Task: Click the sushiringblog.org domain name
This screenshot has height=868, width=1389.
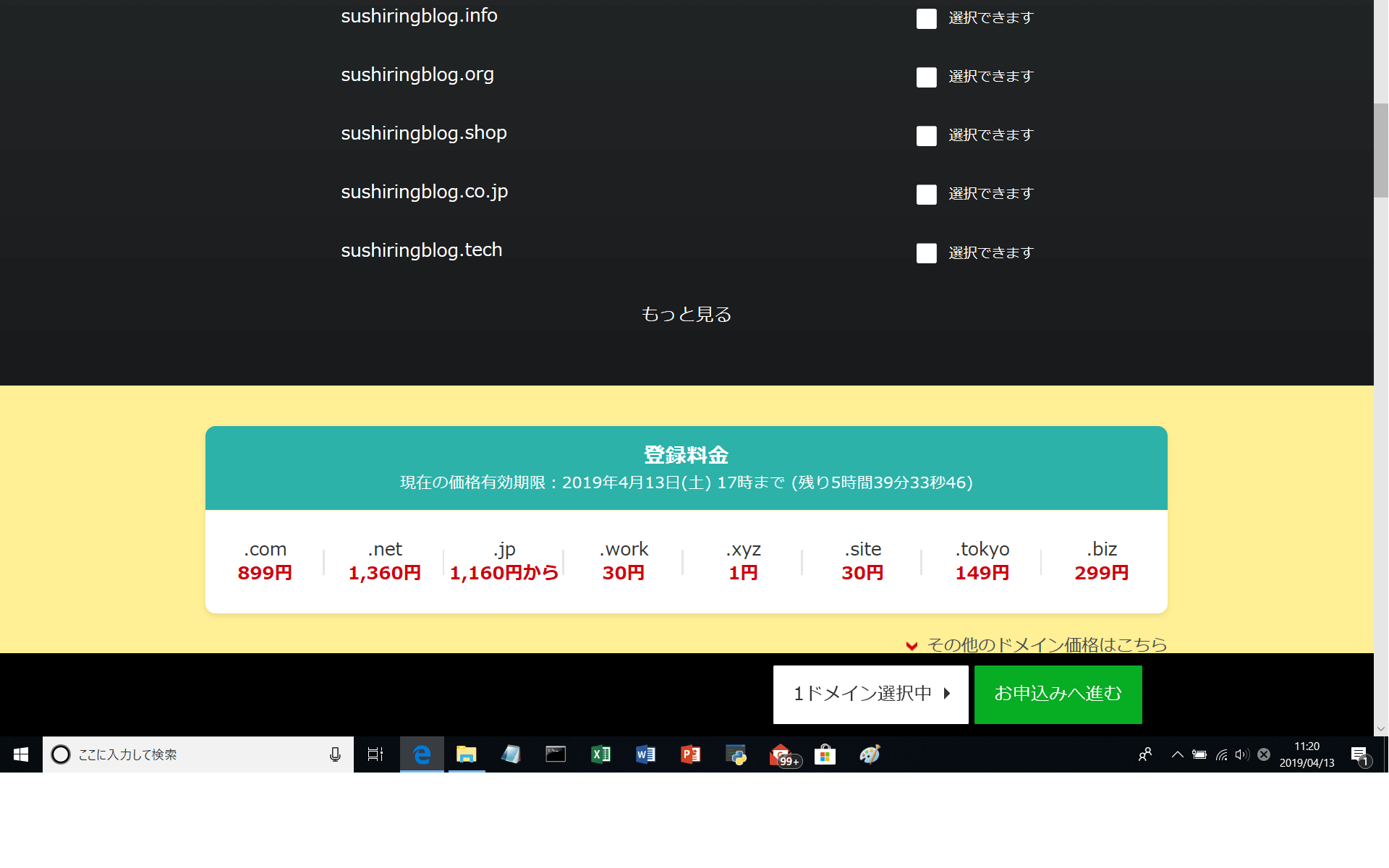Action: pos(417,75)
